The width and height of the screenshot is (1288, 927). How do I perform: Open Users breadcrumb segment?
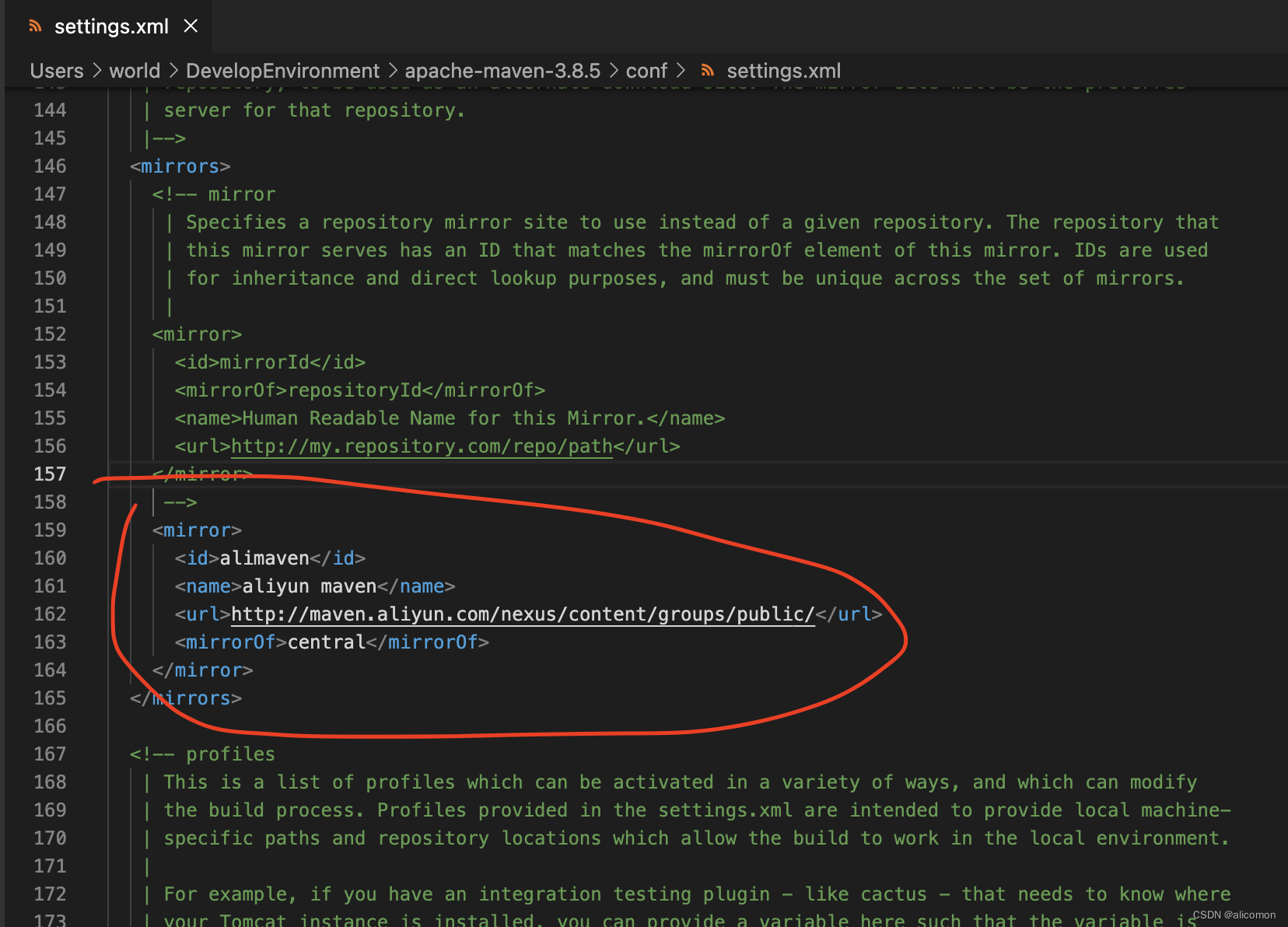[57, 71]
